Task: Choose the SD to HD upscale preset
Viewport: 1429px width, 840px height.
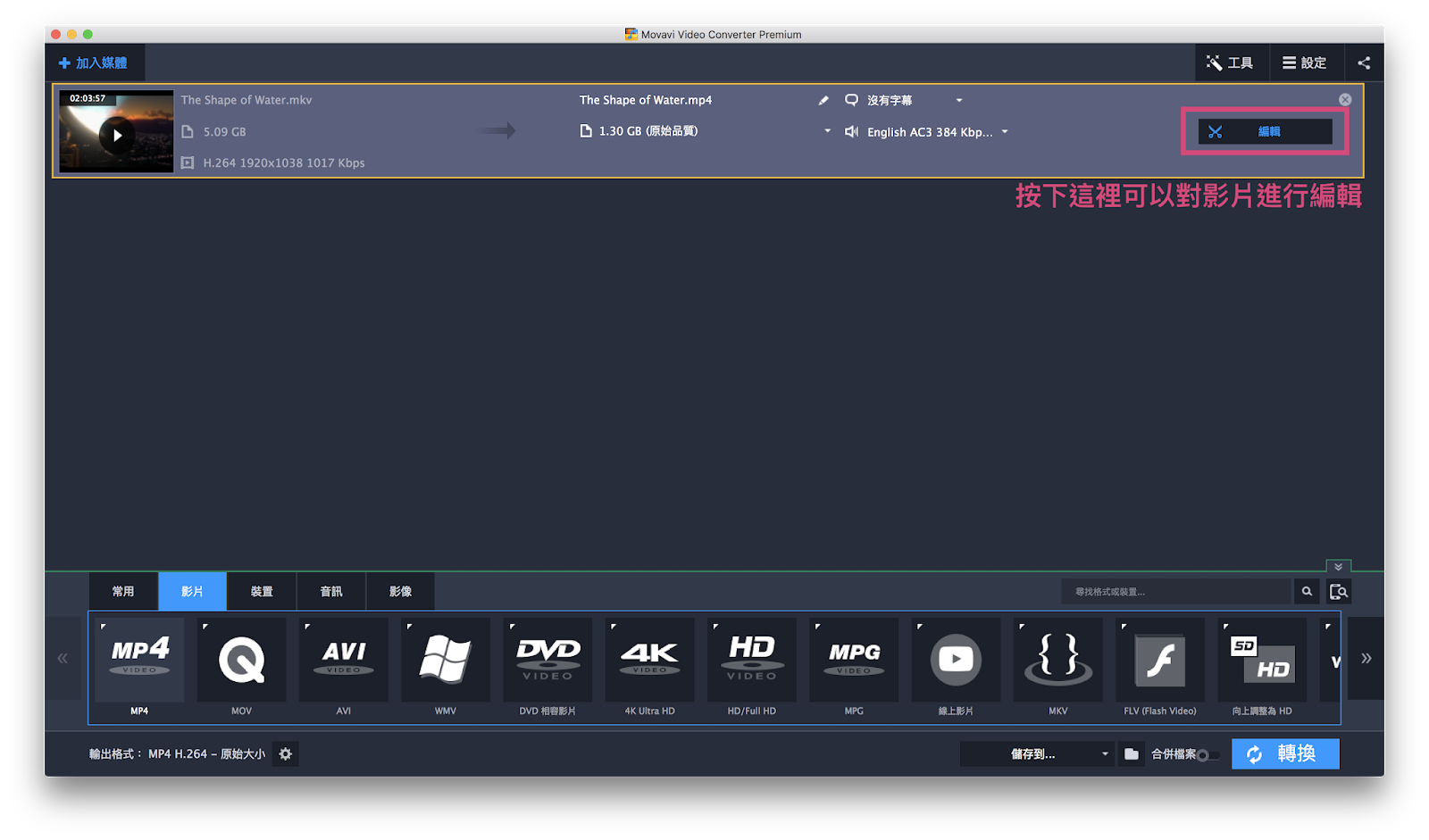Action: (1262, 660)
